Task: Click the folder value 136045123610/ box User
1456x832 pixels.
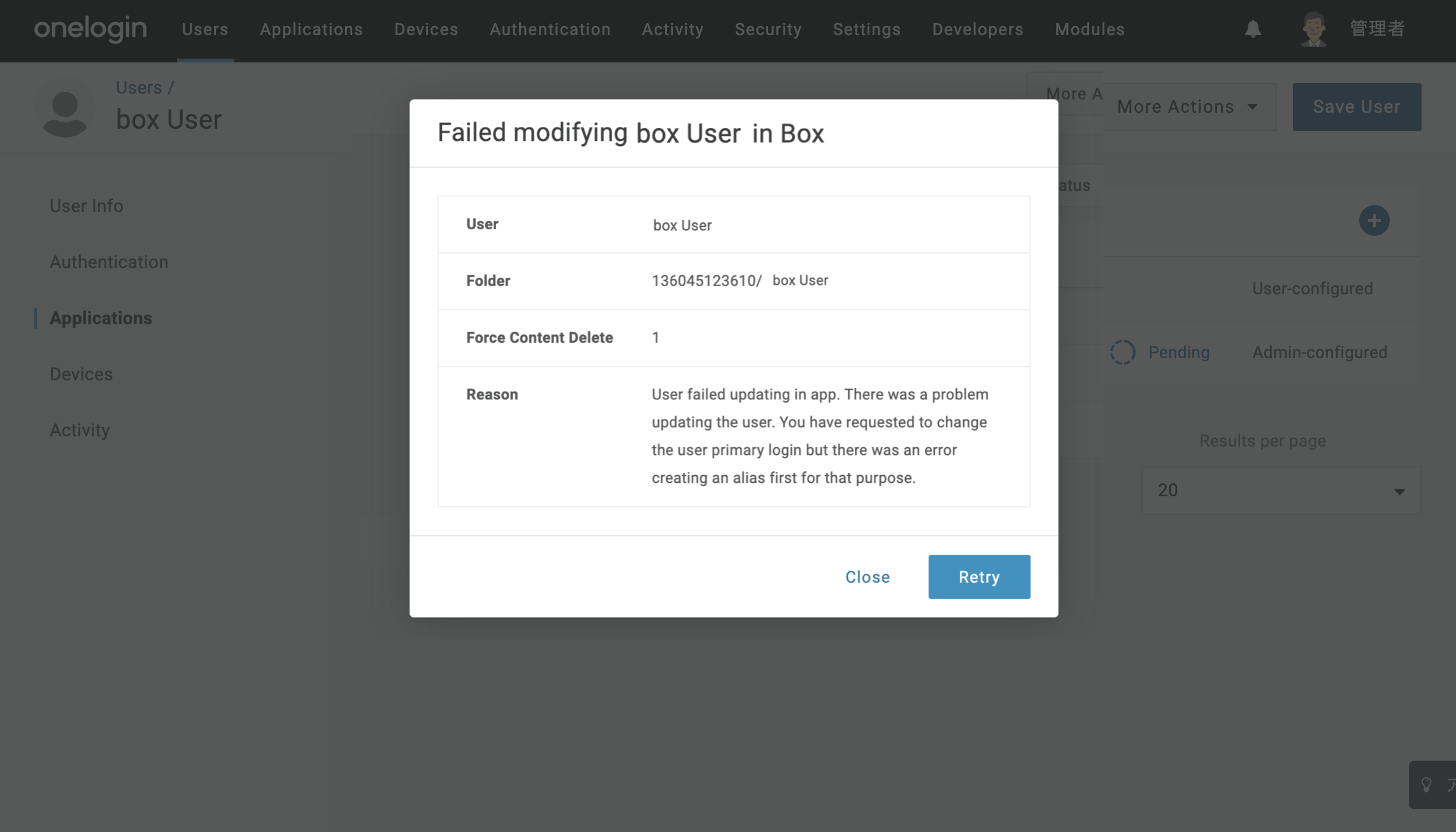Action: (x=740, y=281)
